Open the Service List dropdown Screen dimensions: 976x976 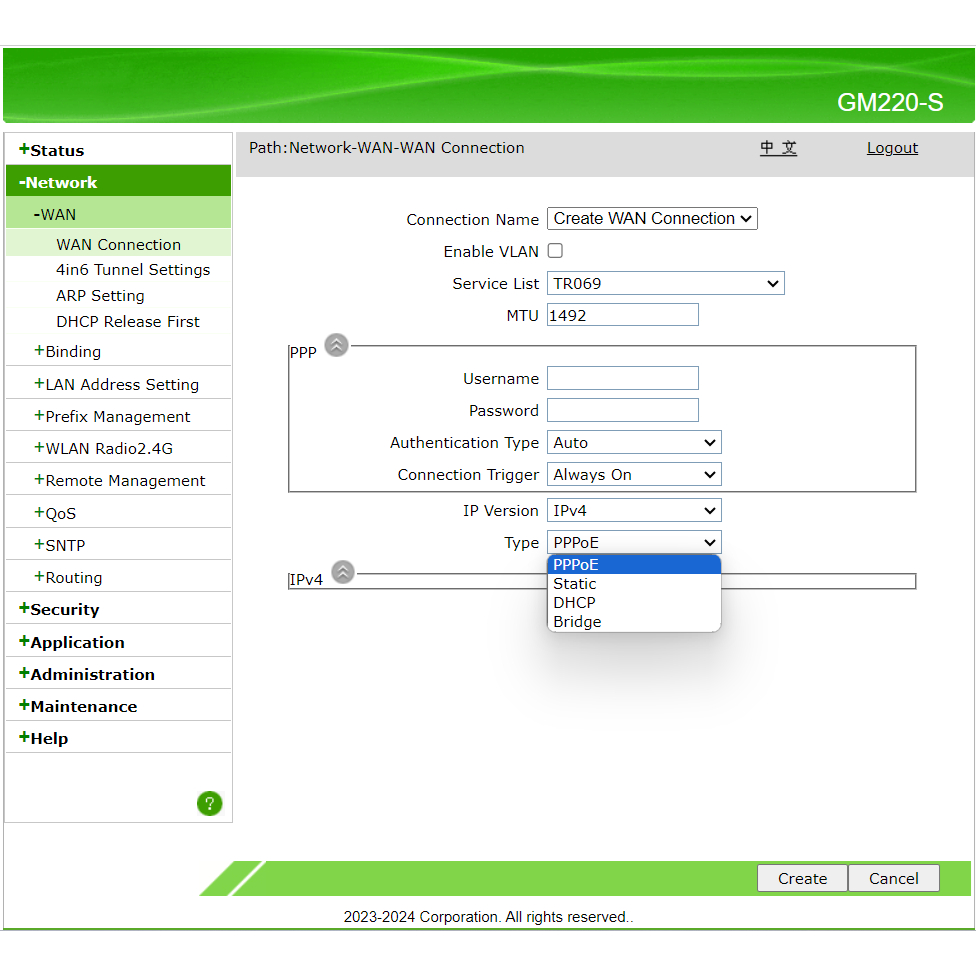pyautogui.click(x=665, y=284)
